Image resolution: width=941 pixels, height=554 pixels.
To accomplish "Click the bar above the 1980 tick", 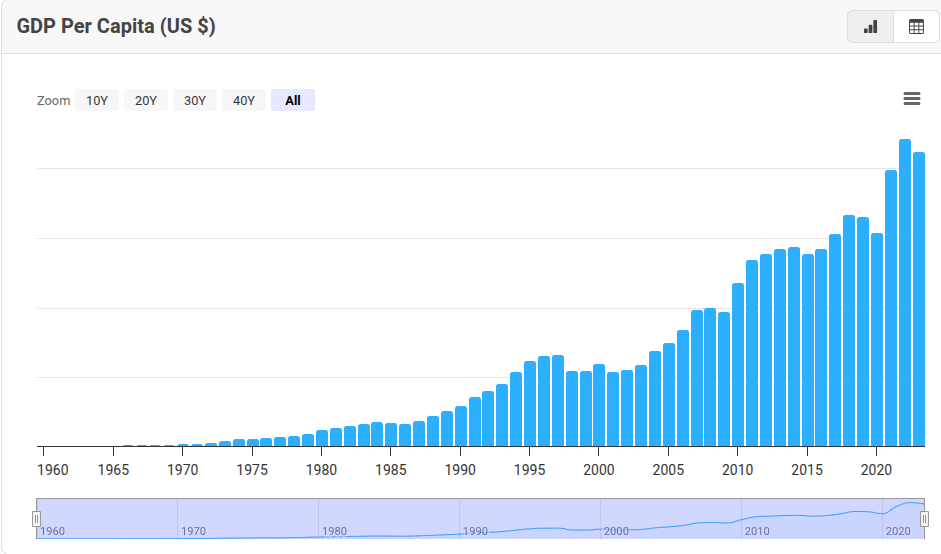I will pyautogui.click(x=322, y=438).
